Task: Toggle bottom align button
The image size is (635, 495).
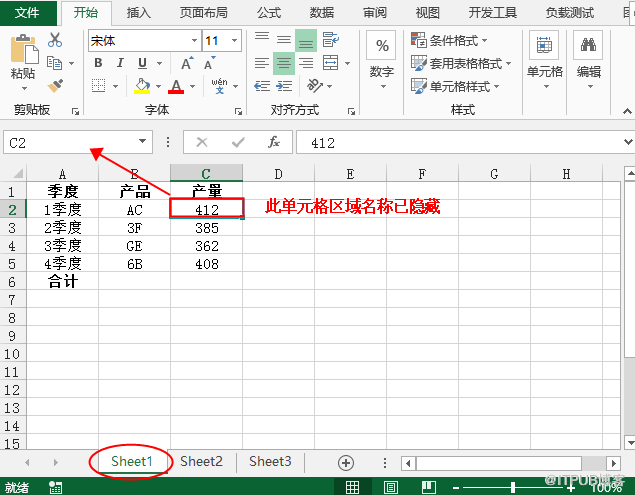Action: click(306, 40)
